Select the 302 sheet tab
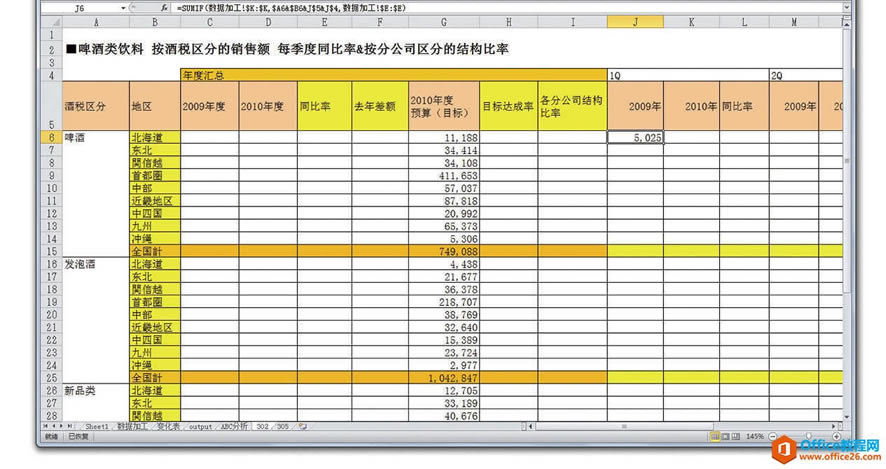 [262, 427]
